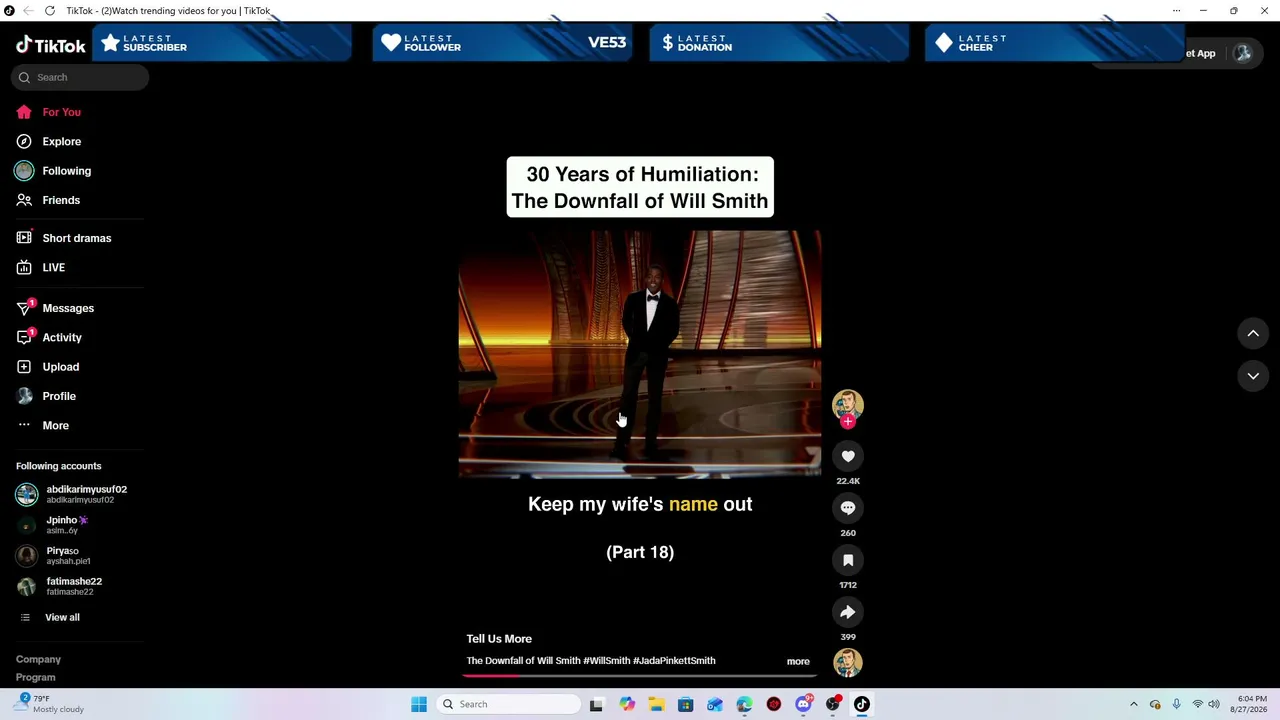
Task: Switch to OBS Studio on the taskbar
Action: point(832,704)
